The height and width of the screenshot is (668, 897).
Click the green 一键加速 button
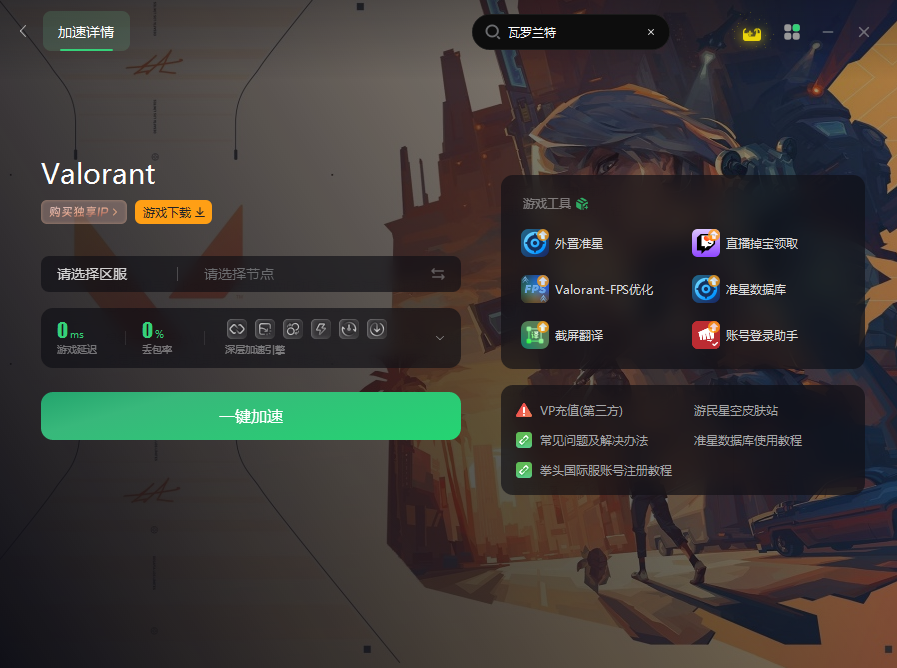click(251, 416)
